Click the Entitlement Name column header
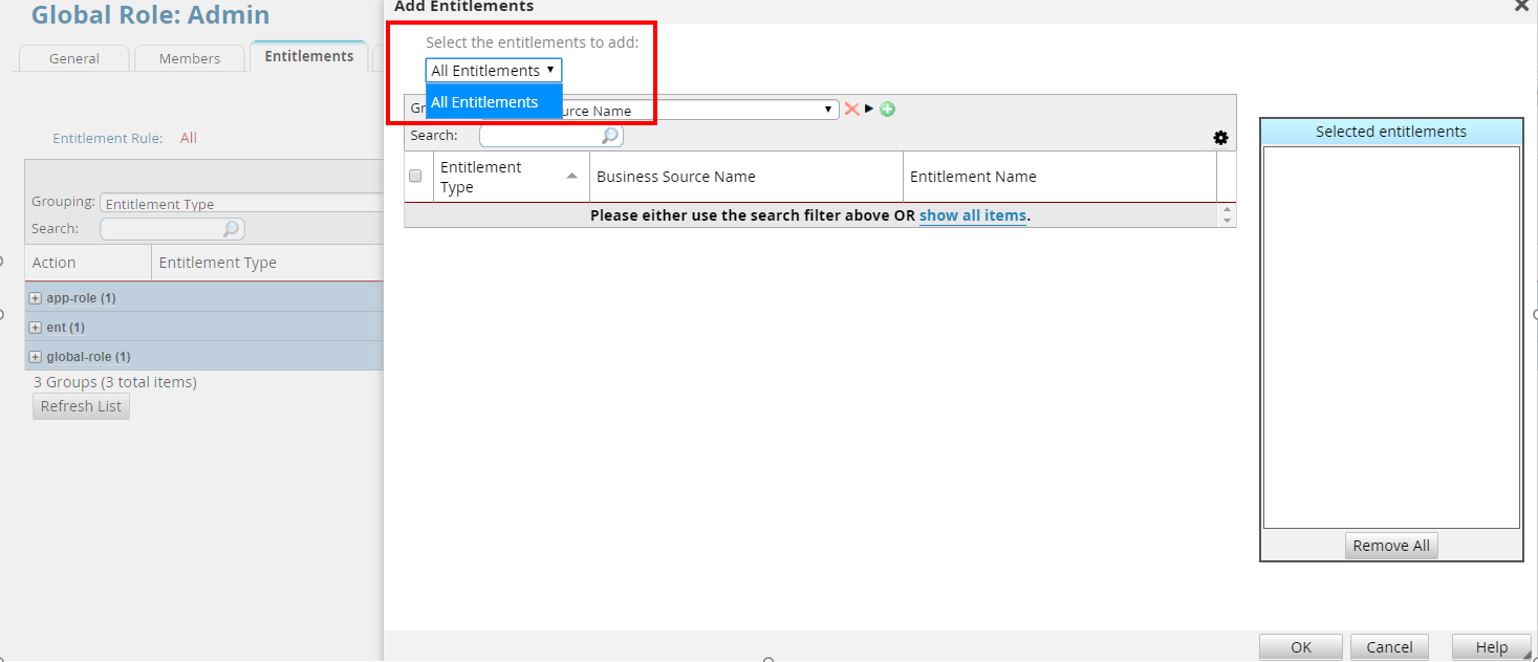The image size is (1538, 662). click(1060, 177)
